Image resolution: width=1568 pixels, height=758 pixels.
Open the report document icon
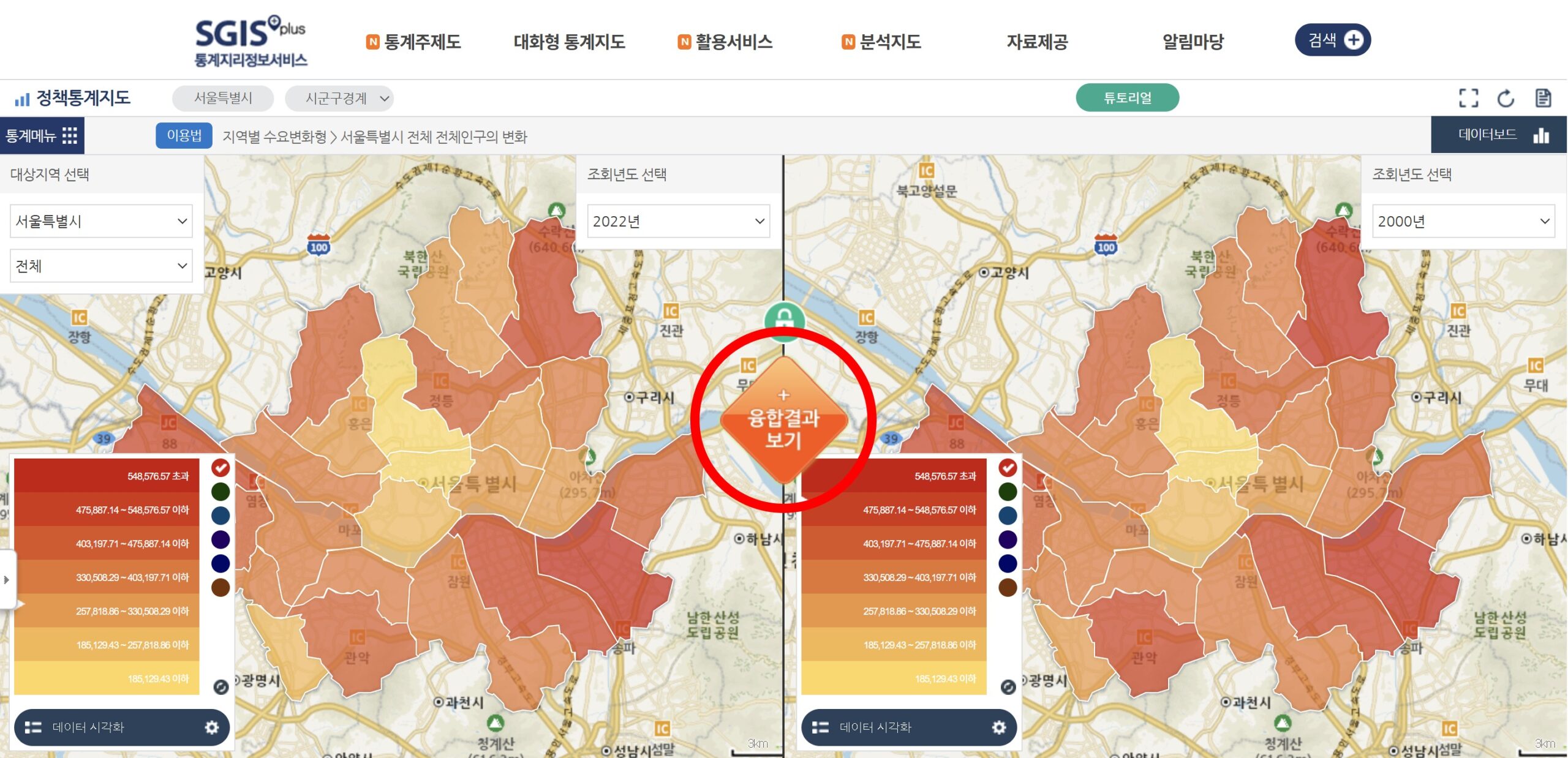(1543, 98)
